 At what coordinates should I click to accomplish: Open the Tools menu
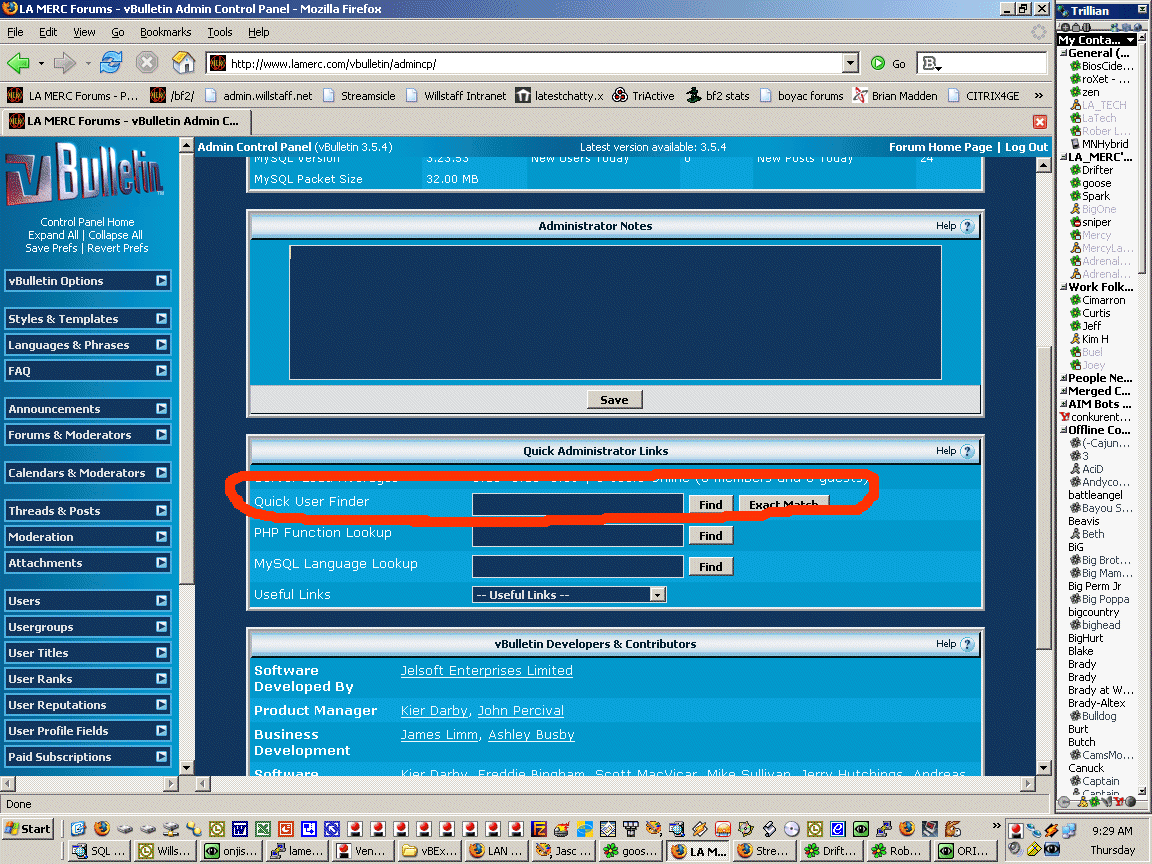[x=220, y=32]
